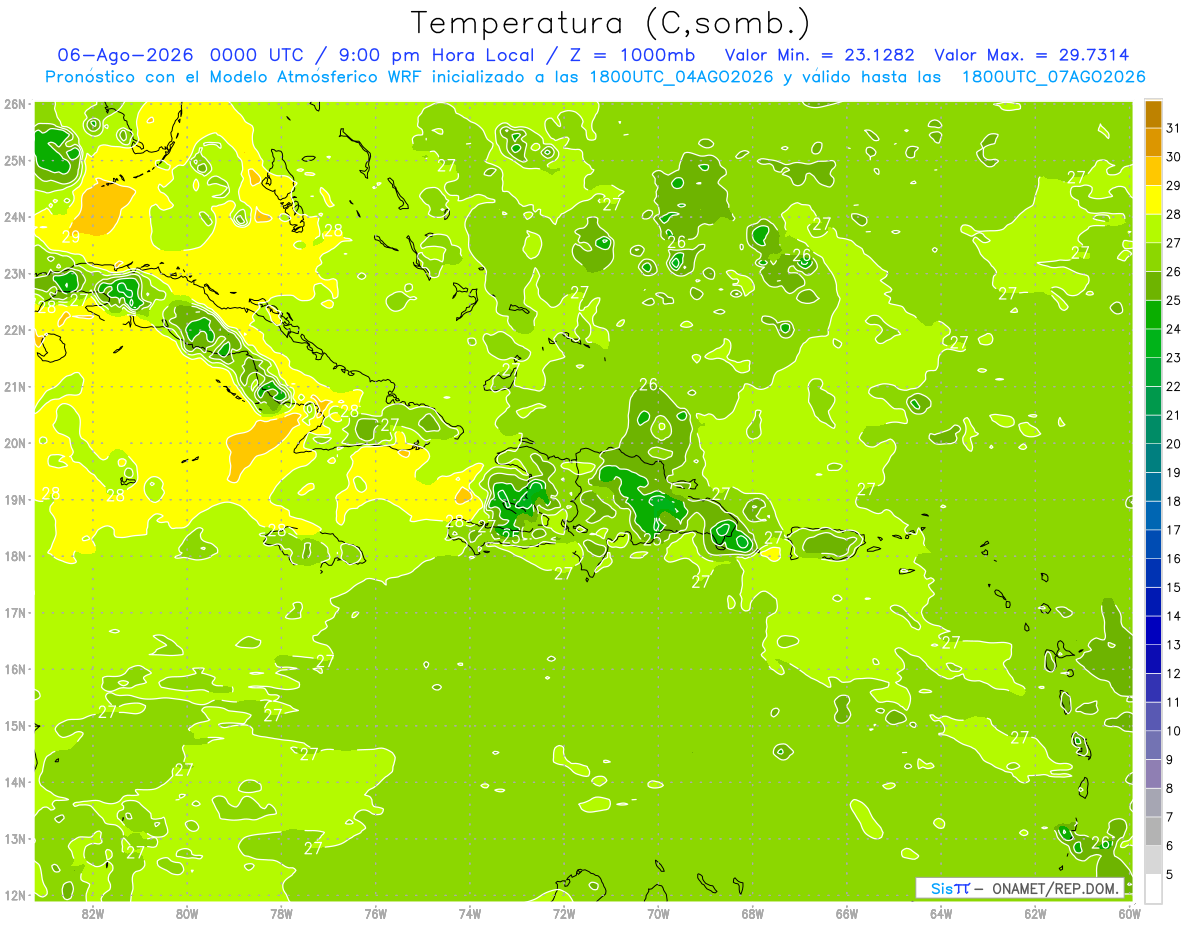Select the green legend swatch between 26 and 27
1200x927 pixels.
pyautogui.click(x=1153, y=257)
